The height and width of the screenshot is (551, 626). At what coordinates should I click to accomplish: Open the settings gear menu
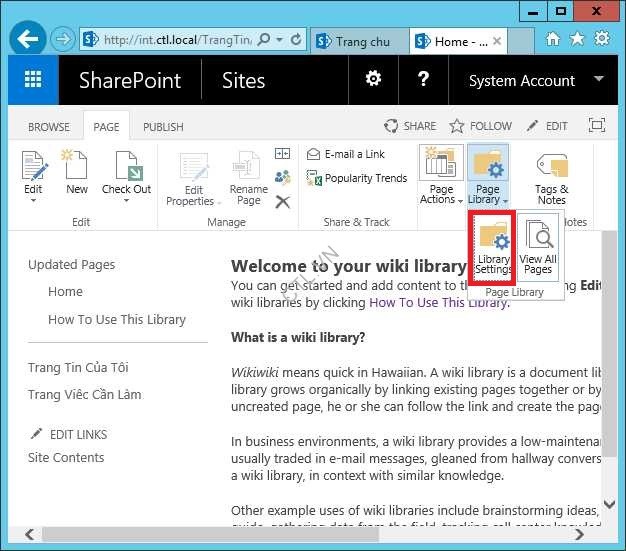373,80
